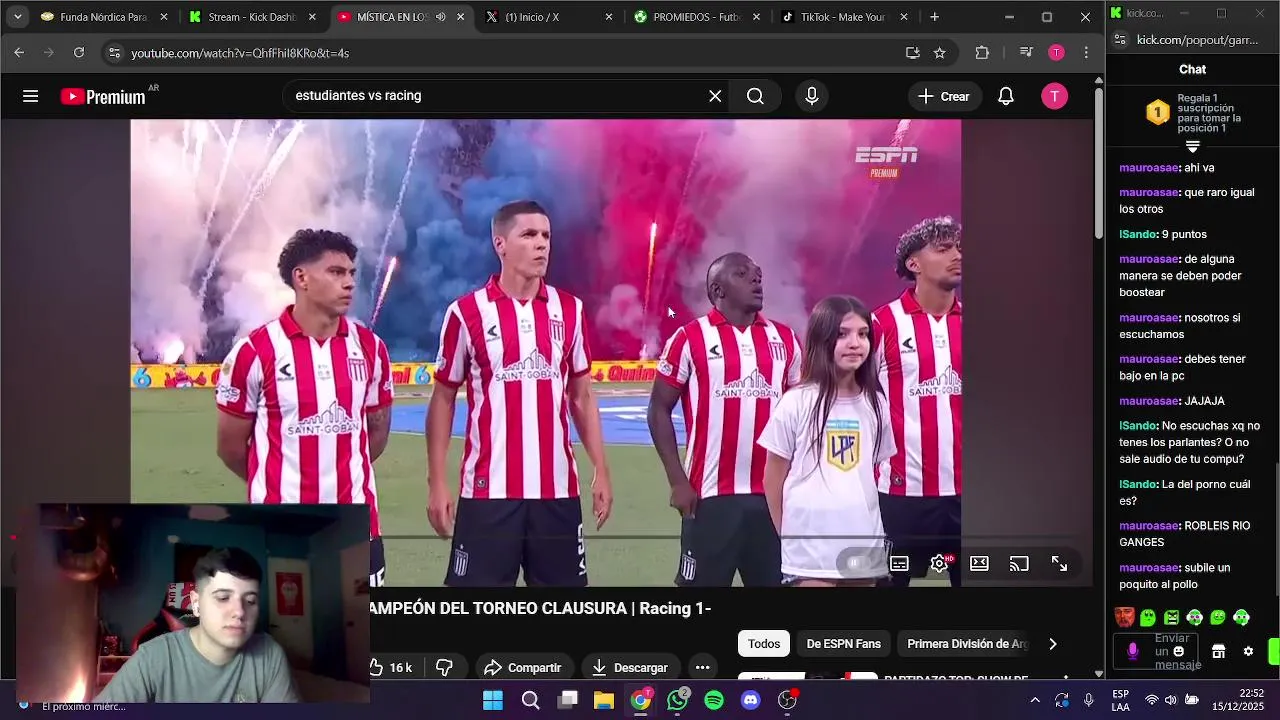This screenshot has height=720, width=1280.
Task: Open the Crear dropdown button
Action: click(944, 96)
